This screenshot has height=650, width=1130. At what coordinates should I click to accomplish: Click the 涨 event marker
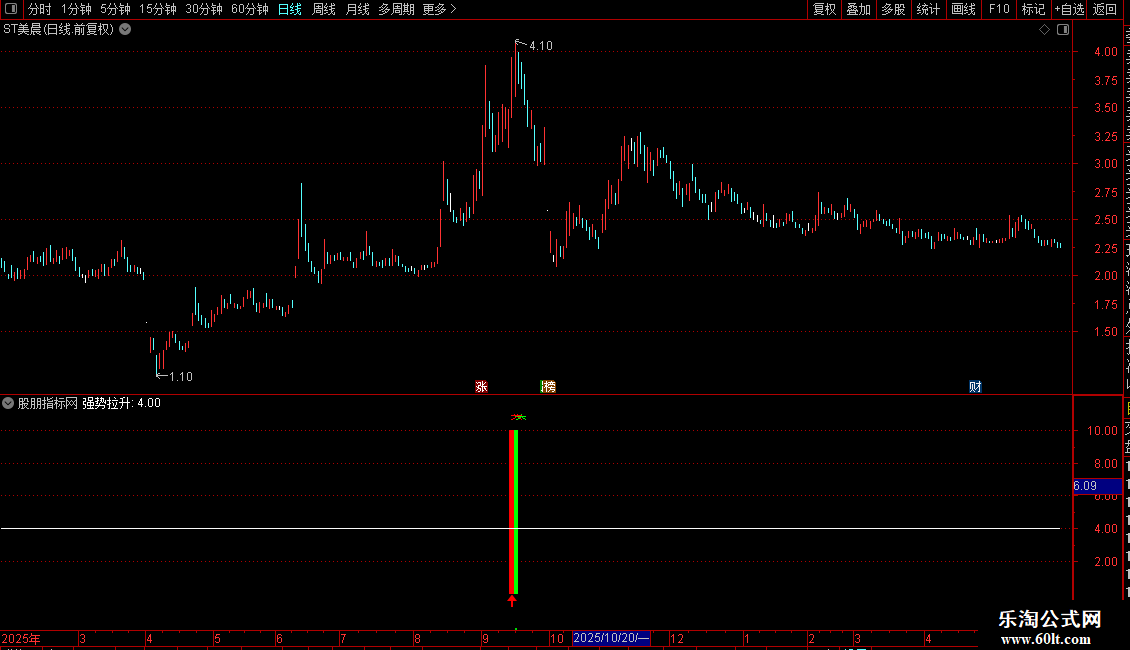(x=481, y=387)
